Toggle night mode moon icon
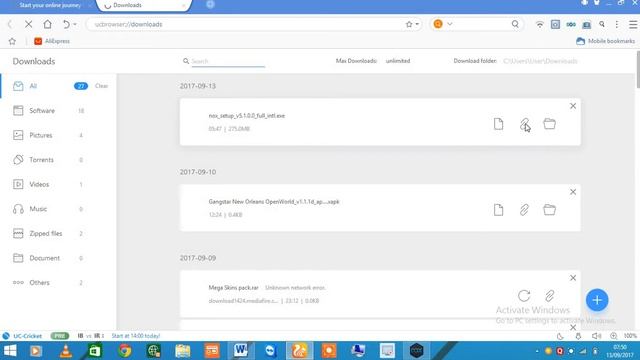 click(x=560, y=336)
